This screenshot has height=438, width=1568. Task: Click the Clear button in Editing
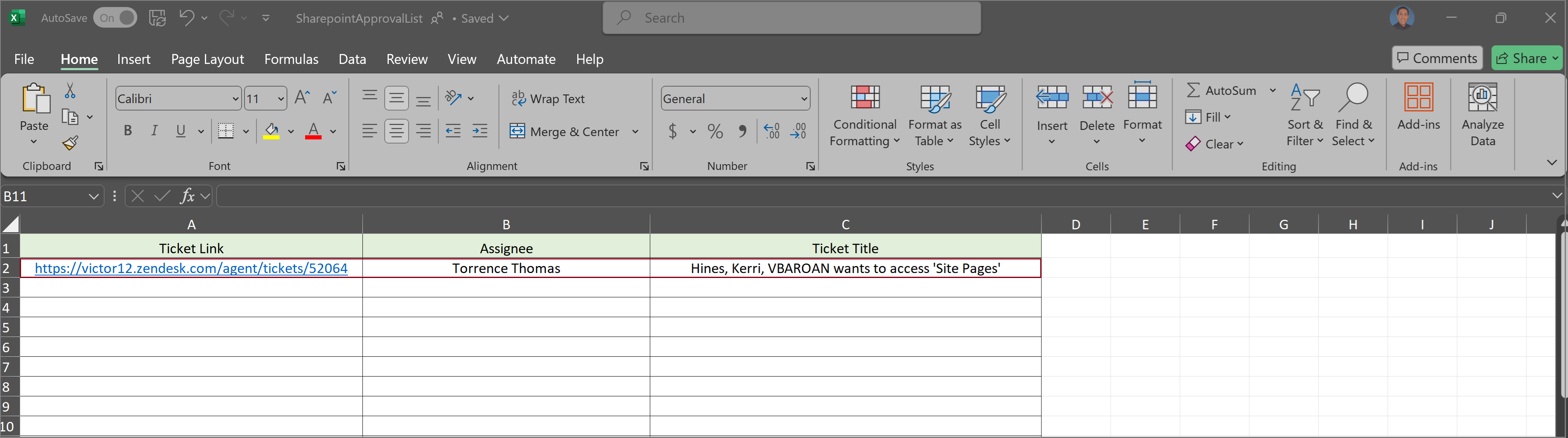coord(1214,144)
